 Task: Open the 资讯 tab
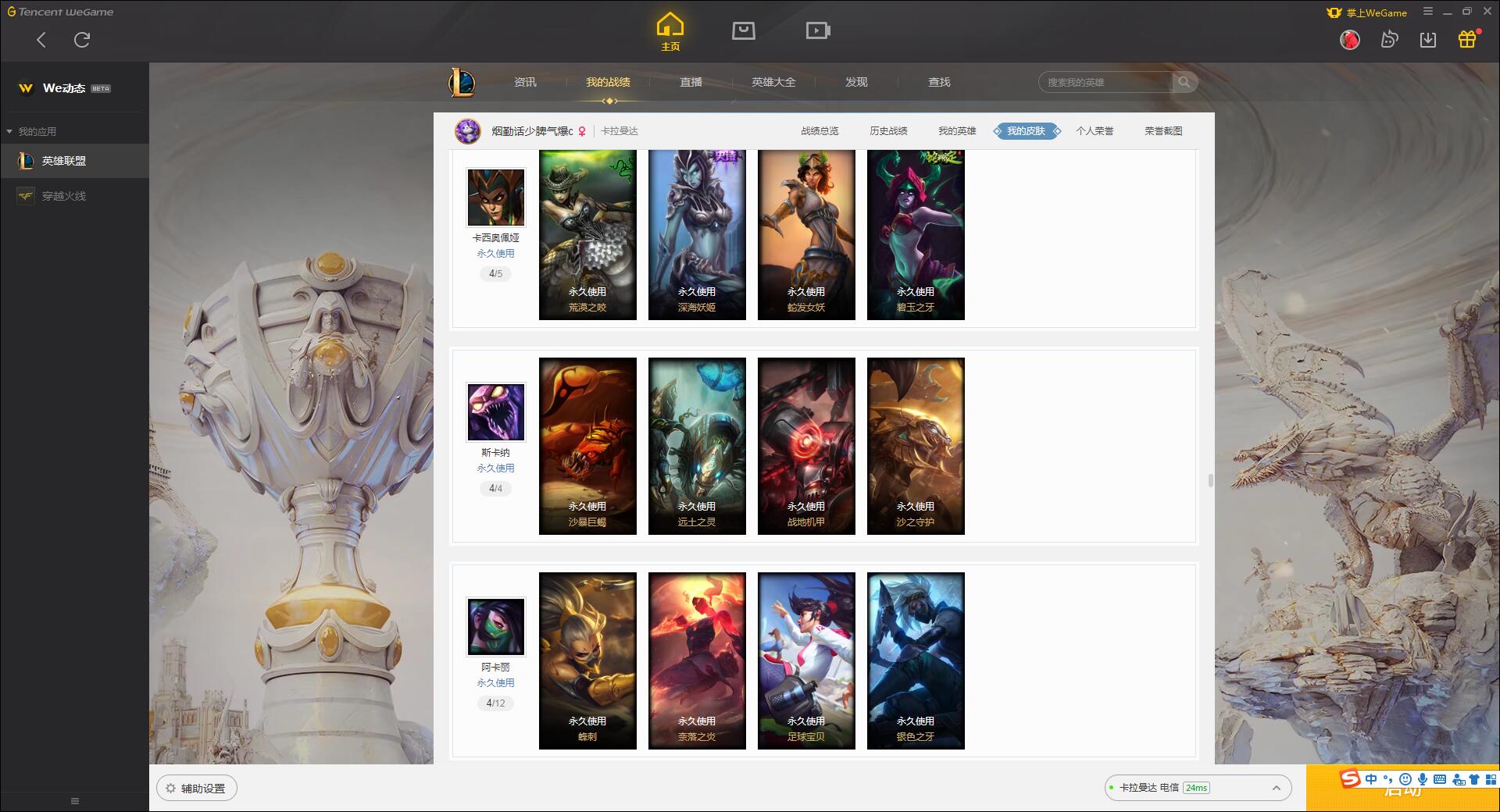525,82
